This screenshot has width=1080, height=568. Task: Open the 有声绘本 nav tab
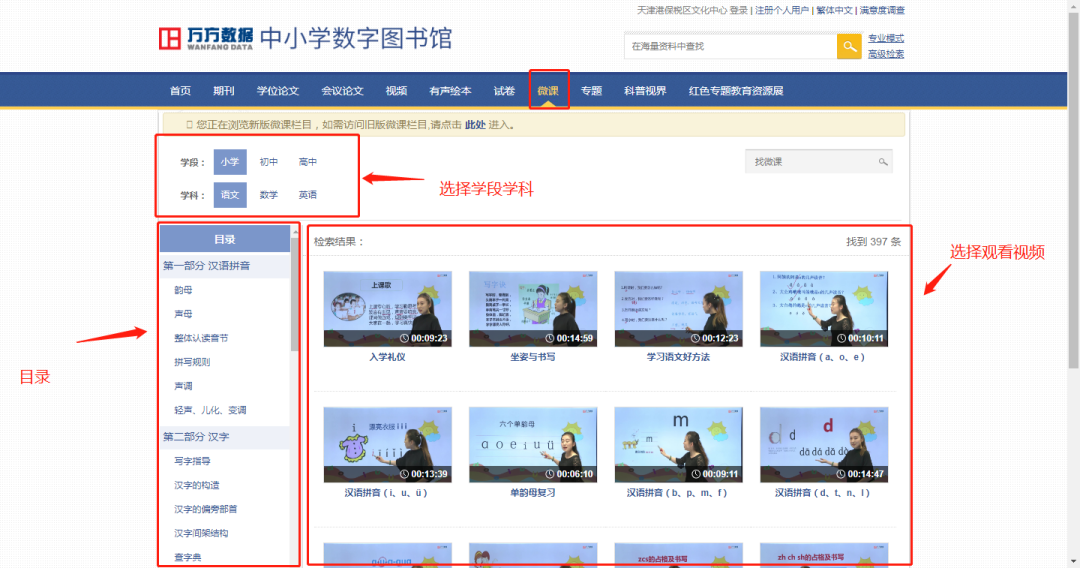450,91
